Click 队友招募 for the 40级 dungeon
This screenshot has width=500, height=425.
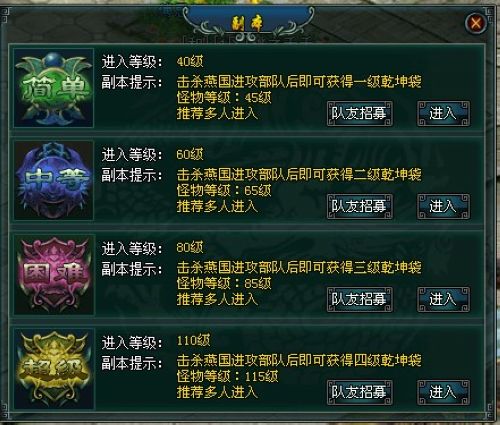tap(360, 114)
